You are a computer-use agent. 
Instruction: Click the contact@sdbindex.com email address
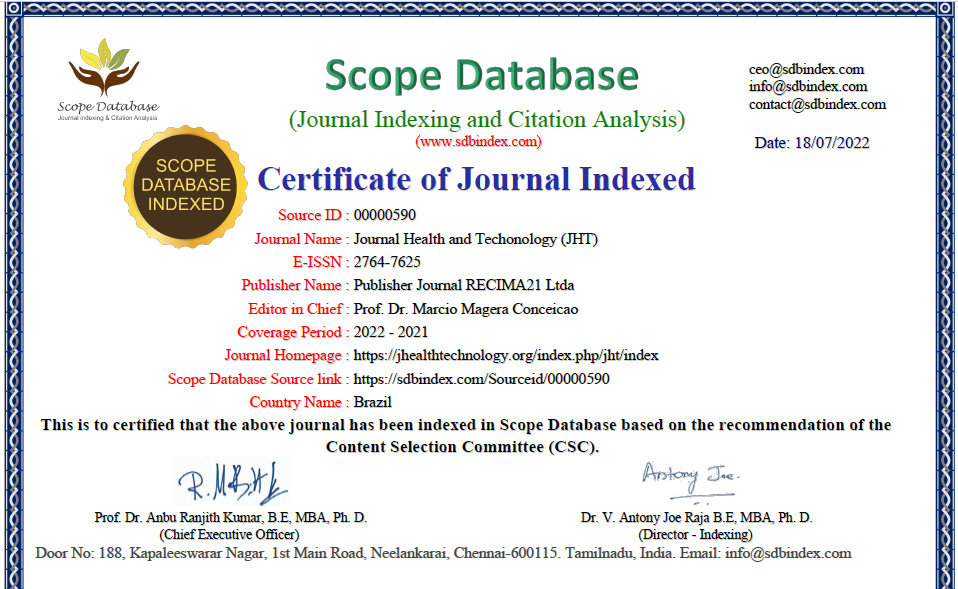coord(817,104)
